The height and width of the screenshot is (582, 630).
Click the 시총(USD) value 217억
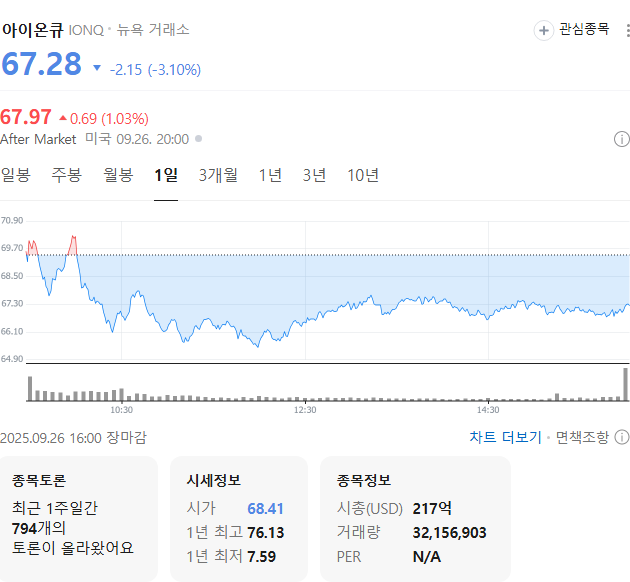tap(432, 508)
